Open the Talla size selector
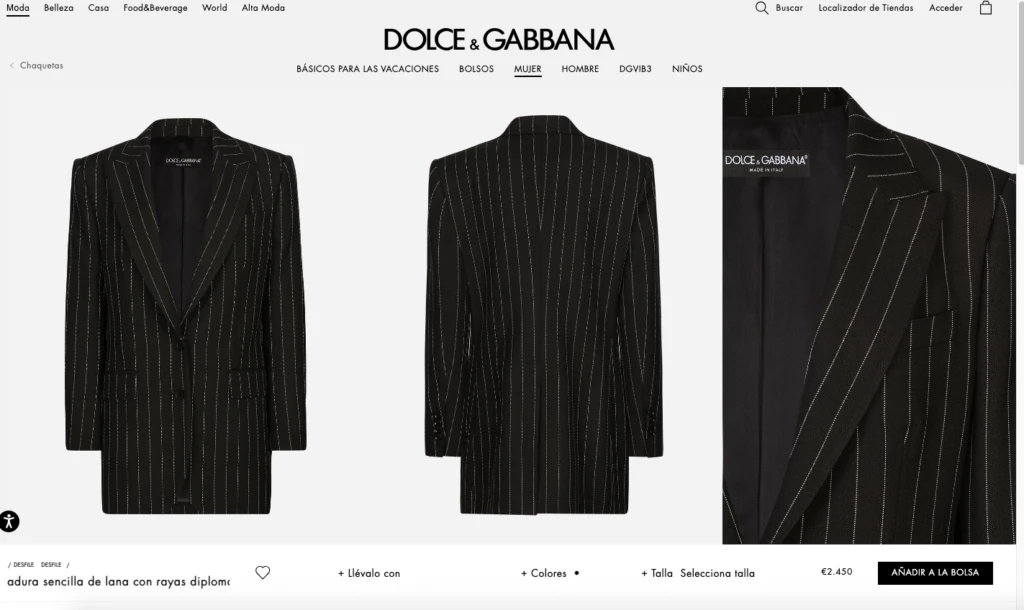Screen dimensions: 1024x610 point(698,573)
